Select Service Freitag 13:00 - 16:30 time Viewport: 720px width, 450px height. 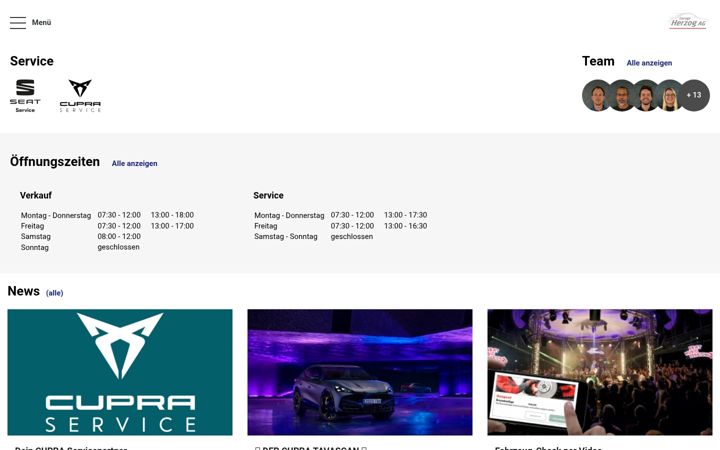pos(405,226)
